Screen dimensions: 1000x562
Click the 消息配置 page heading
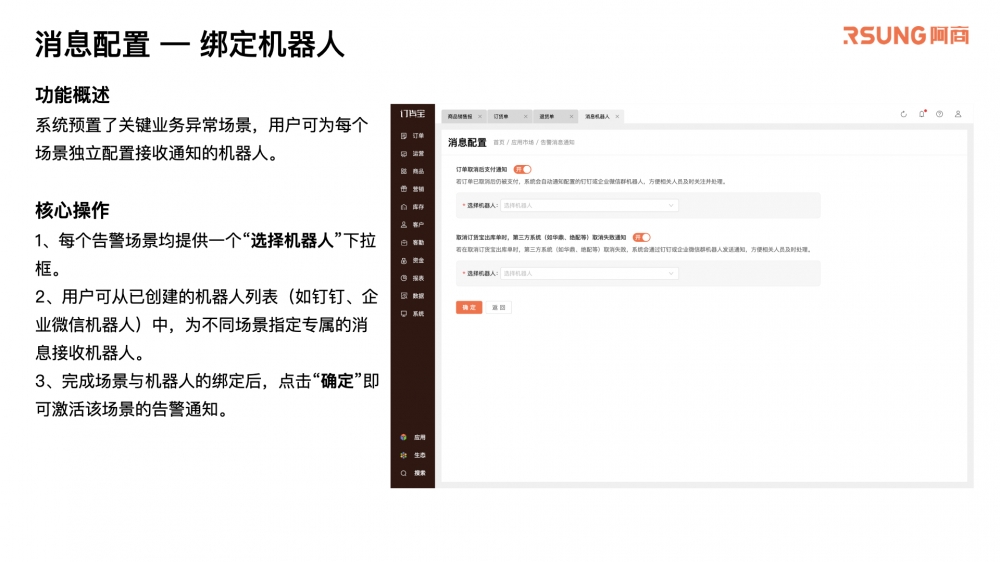click(467, 142)
